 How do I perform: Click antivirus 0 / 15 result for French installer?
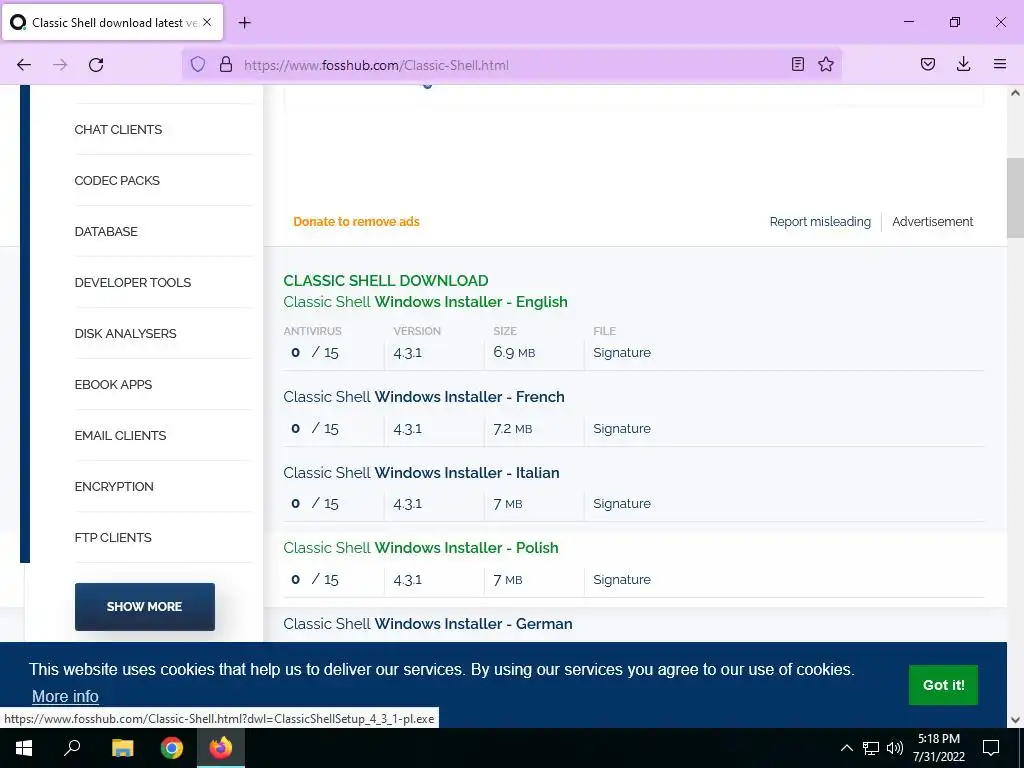315,428
